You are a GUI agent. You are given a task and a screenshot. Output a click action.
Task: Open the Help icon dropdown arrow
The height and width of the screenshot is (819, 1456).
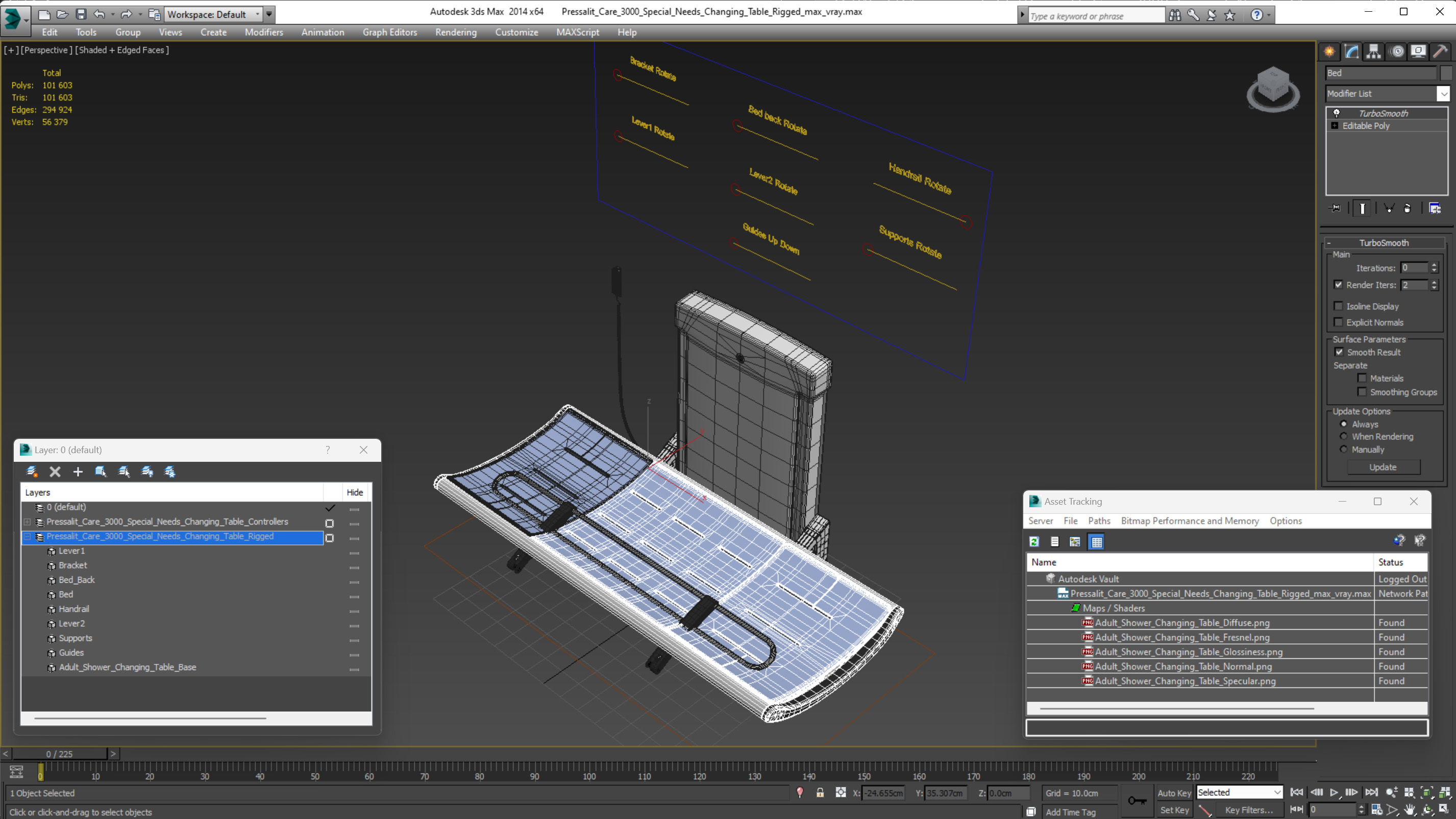pyautogui.click(x=1268, y=15)
